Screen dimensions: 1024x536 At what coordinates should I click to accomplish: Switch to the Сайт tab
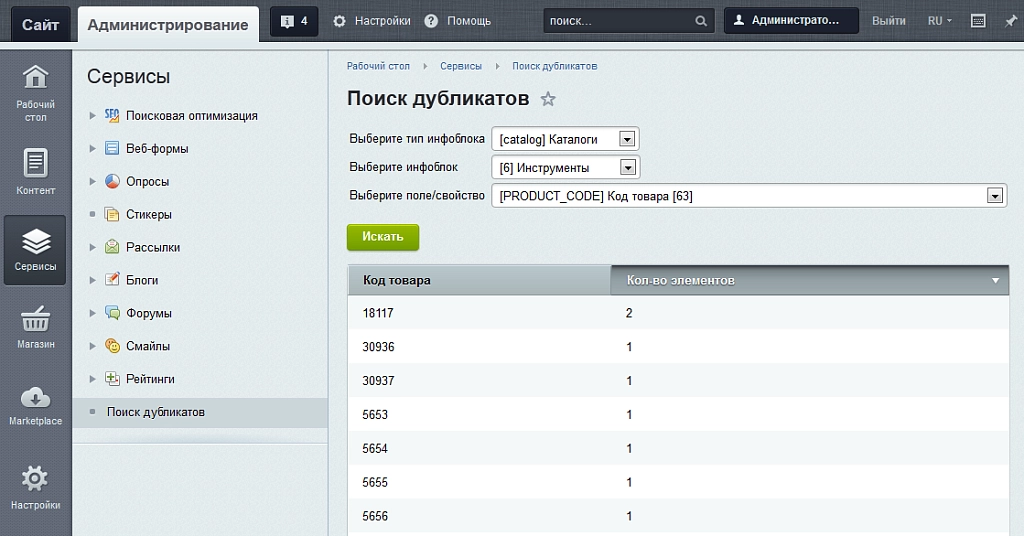(40, 25)
